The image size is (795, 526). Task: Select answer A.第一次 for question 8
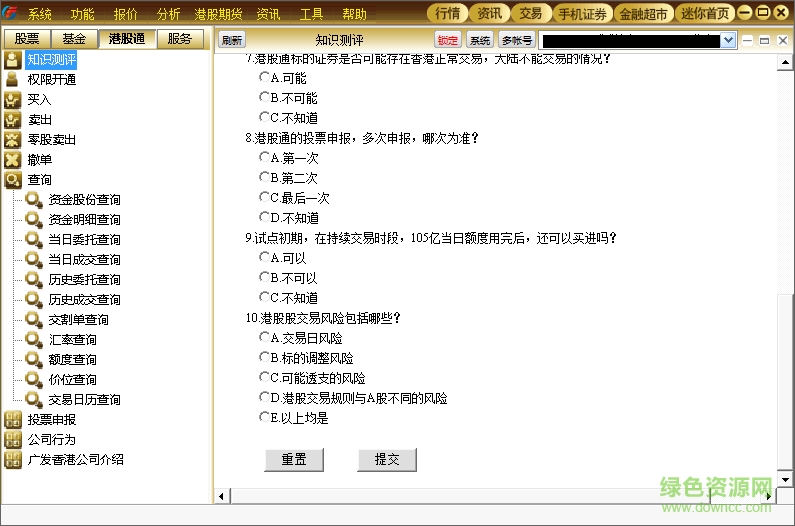(x=264, y=157)
